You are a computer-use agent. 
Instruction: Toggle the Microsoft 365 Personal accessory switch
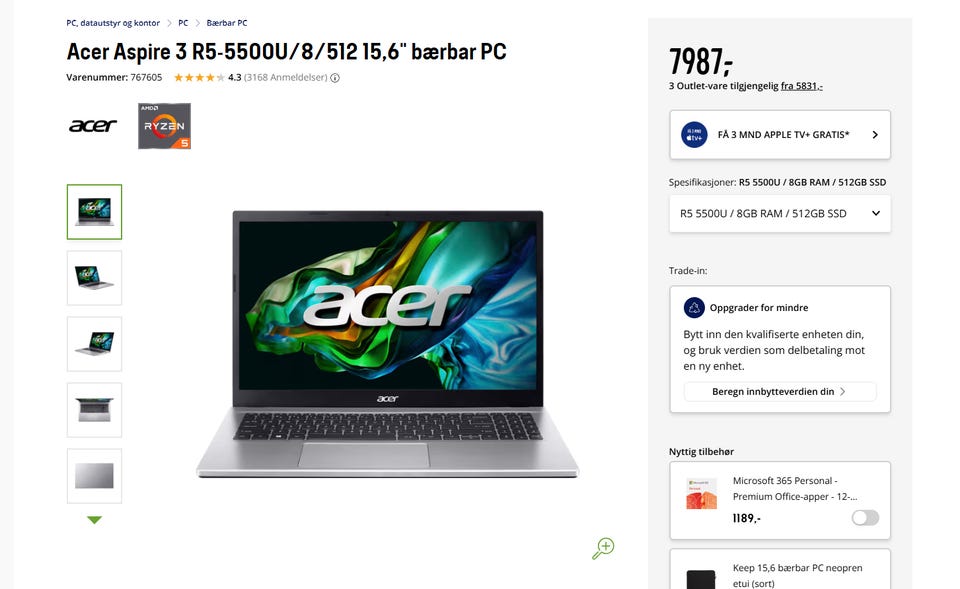click(865, 518)
